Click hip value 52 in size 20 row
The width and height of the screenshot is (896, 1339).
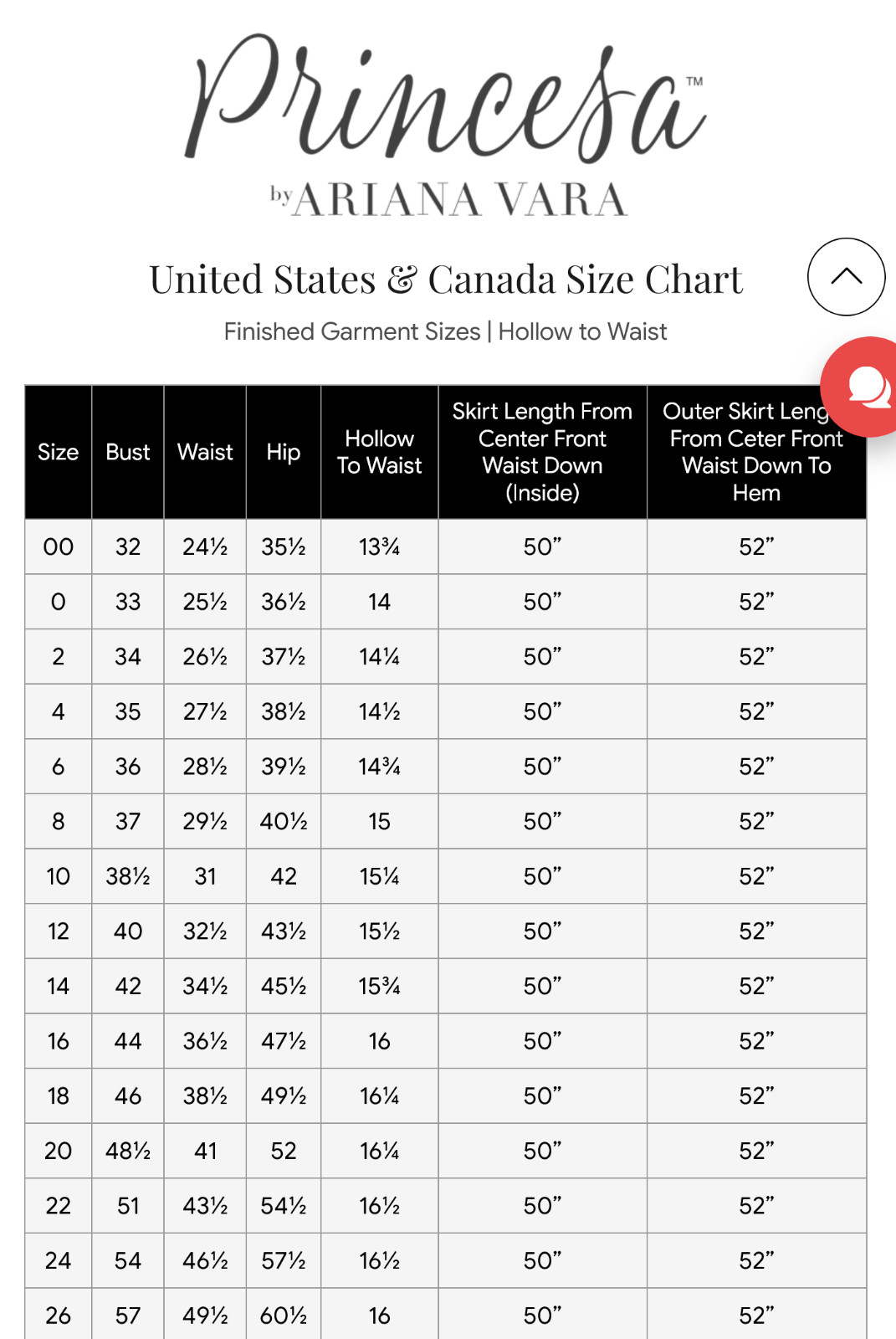[x=284, y=1151]
